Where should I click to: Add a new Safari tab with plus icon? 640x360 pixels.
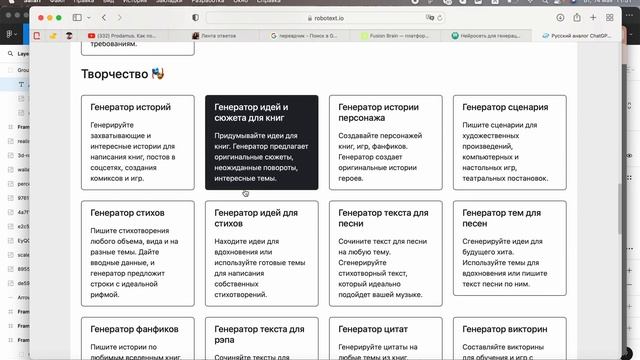pyautogui.click(x=593, y=18)
